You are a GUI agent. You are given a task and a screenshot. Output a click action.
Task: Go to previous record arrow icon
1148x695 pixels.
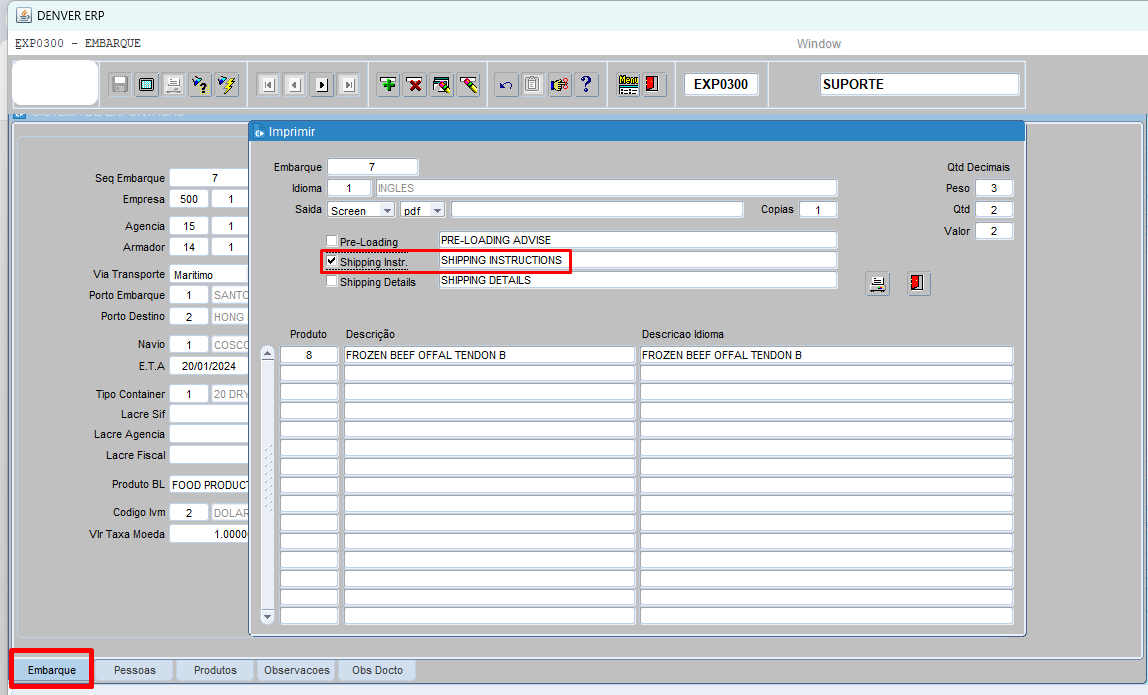295,85
